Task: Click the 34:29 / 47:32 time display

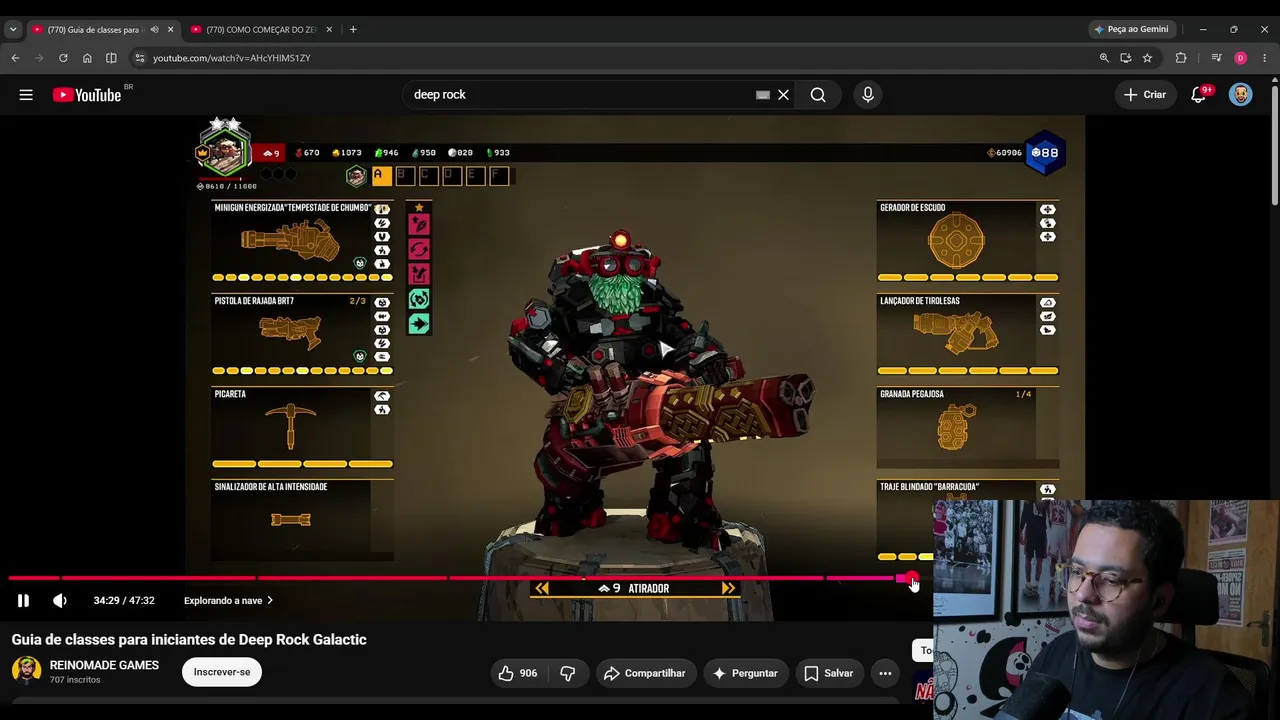Action: point(124,600)
